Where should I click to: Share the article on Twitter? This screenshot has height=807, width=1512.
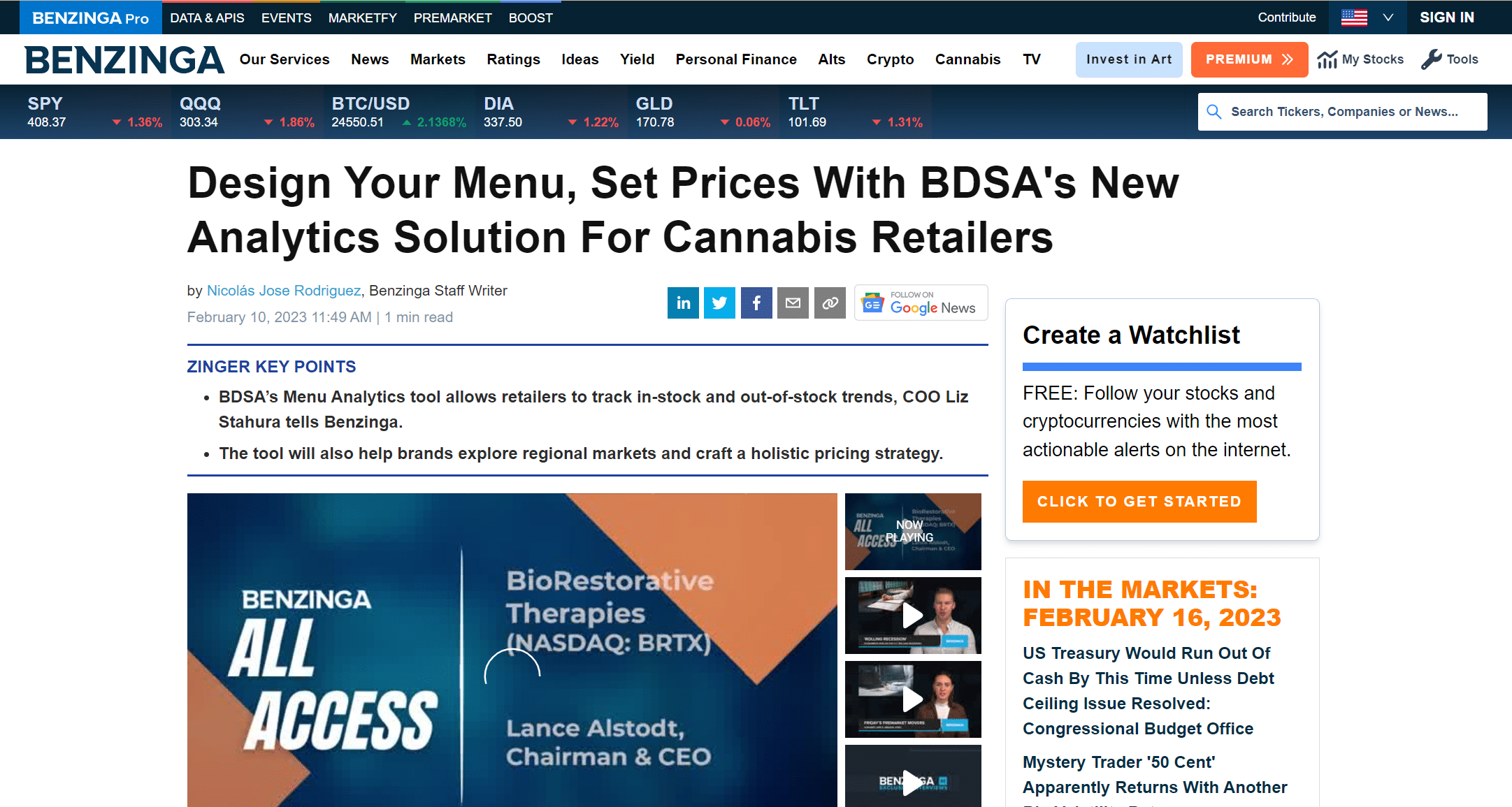click(719, 303)
